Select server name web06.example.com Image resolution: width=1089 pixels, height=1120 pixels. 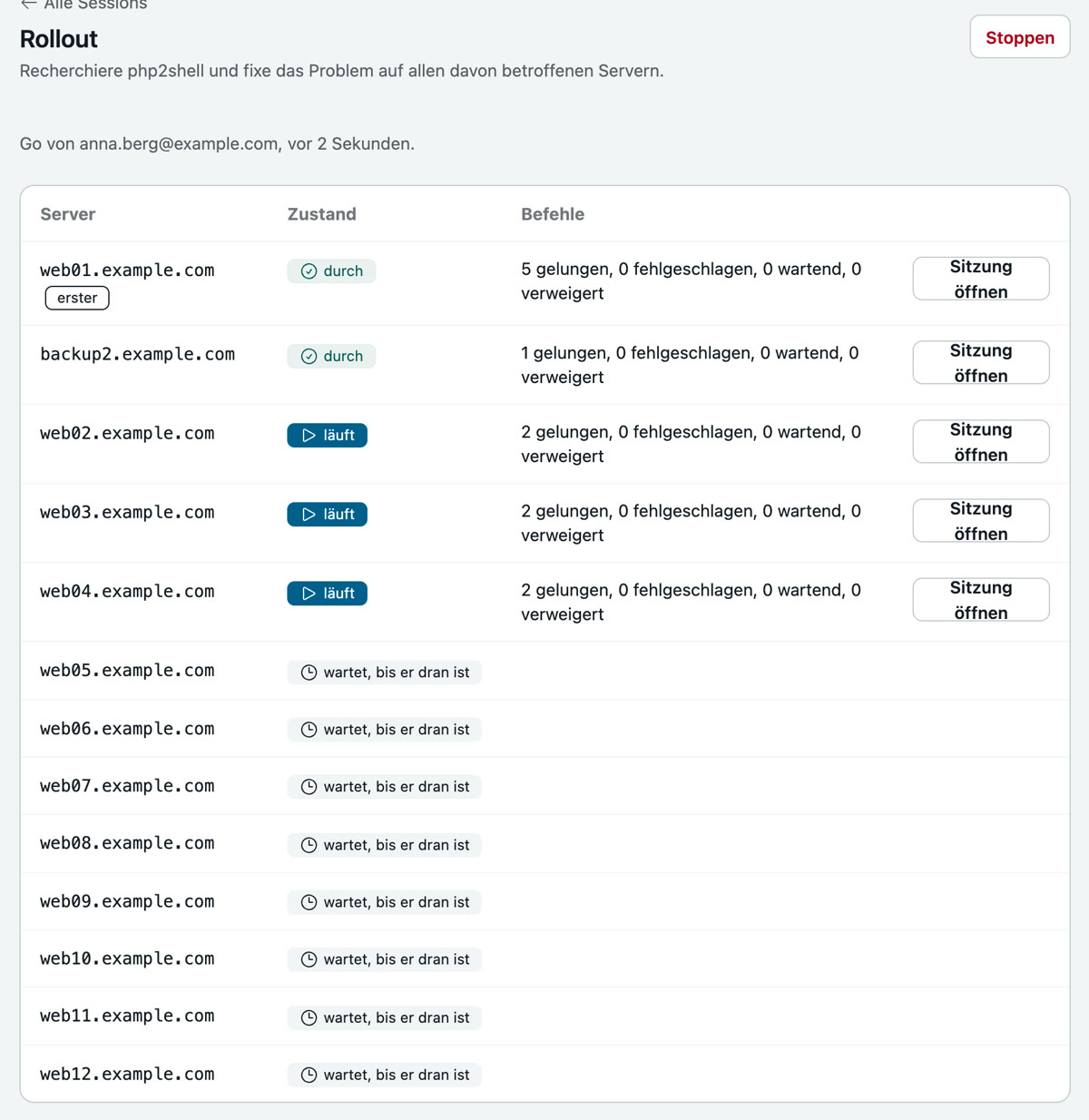pyautogui.click(x=127, y=729)
